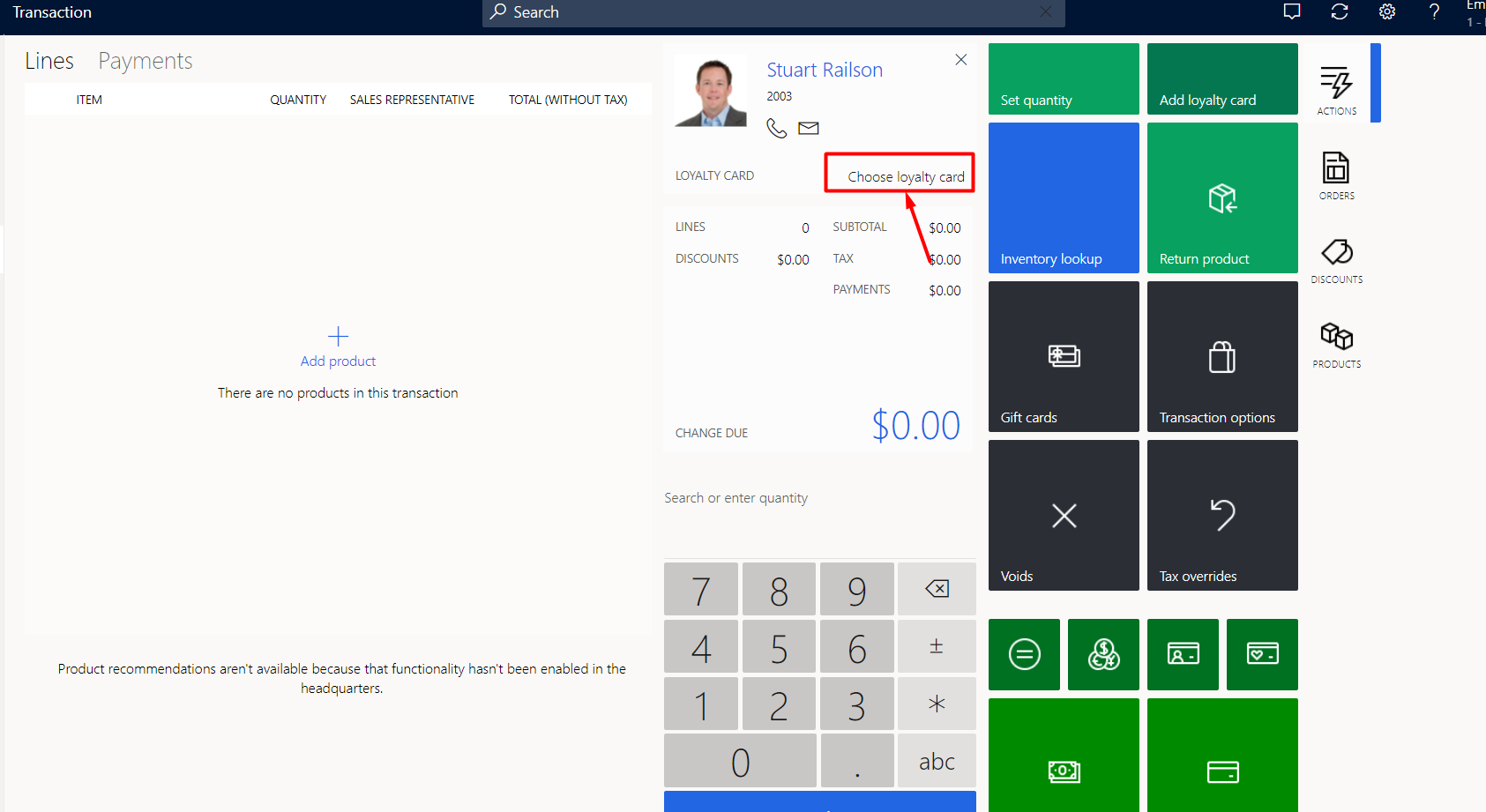The height and width of the screenshot is (812, 1486).
Task: Click the Tax overrides tile
Action: (x=1222, y=516)
